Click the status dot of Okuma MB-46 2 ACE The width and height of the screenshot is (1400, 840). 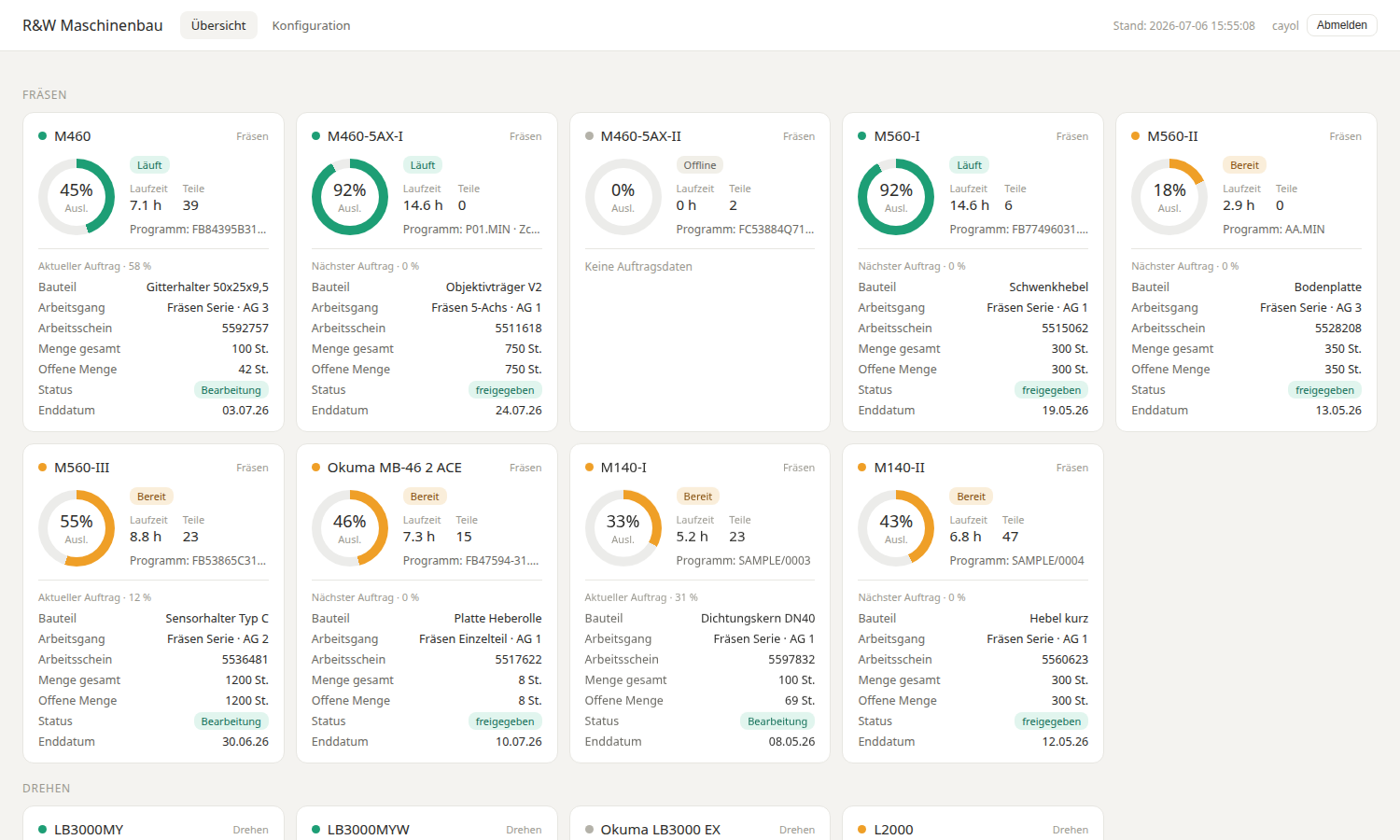315,468
